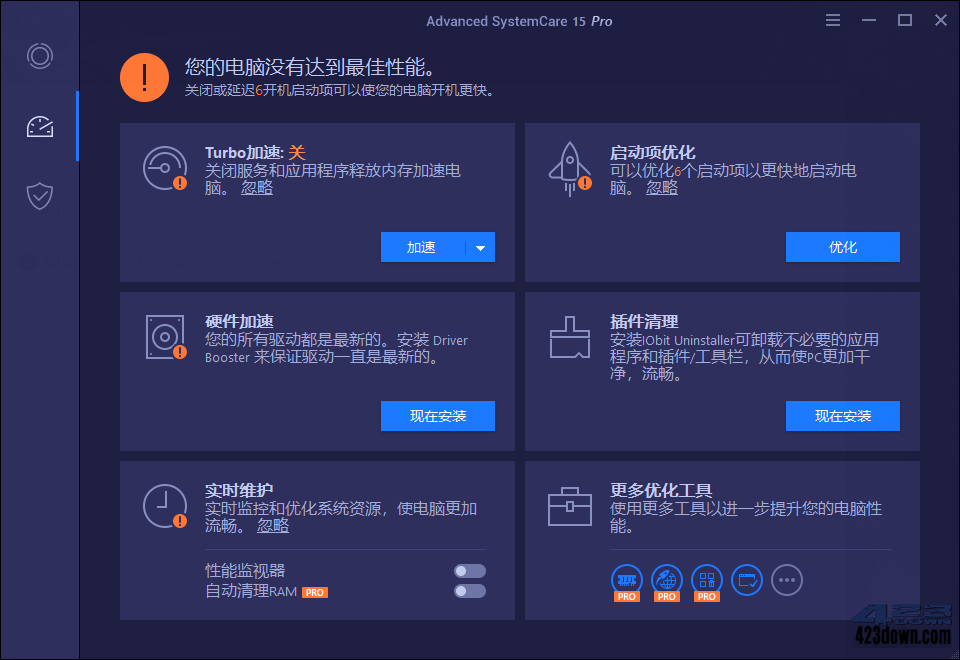Click the 插件清理 broom icon
This screenshot has height=660, width=960.
(569, 336)
